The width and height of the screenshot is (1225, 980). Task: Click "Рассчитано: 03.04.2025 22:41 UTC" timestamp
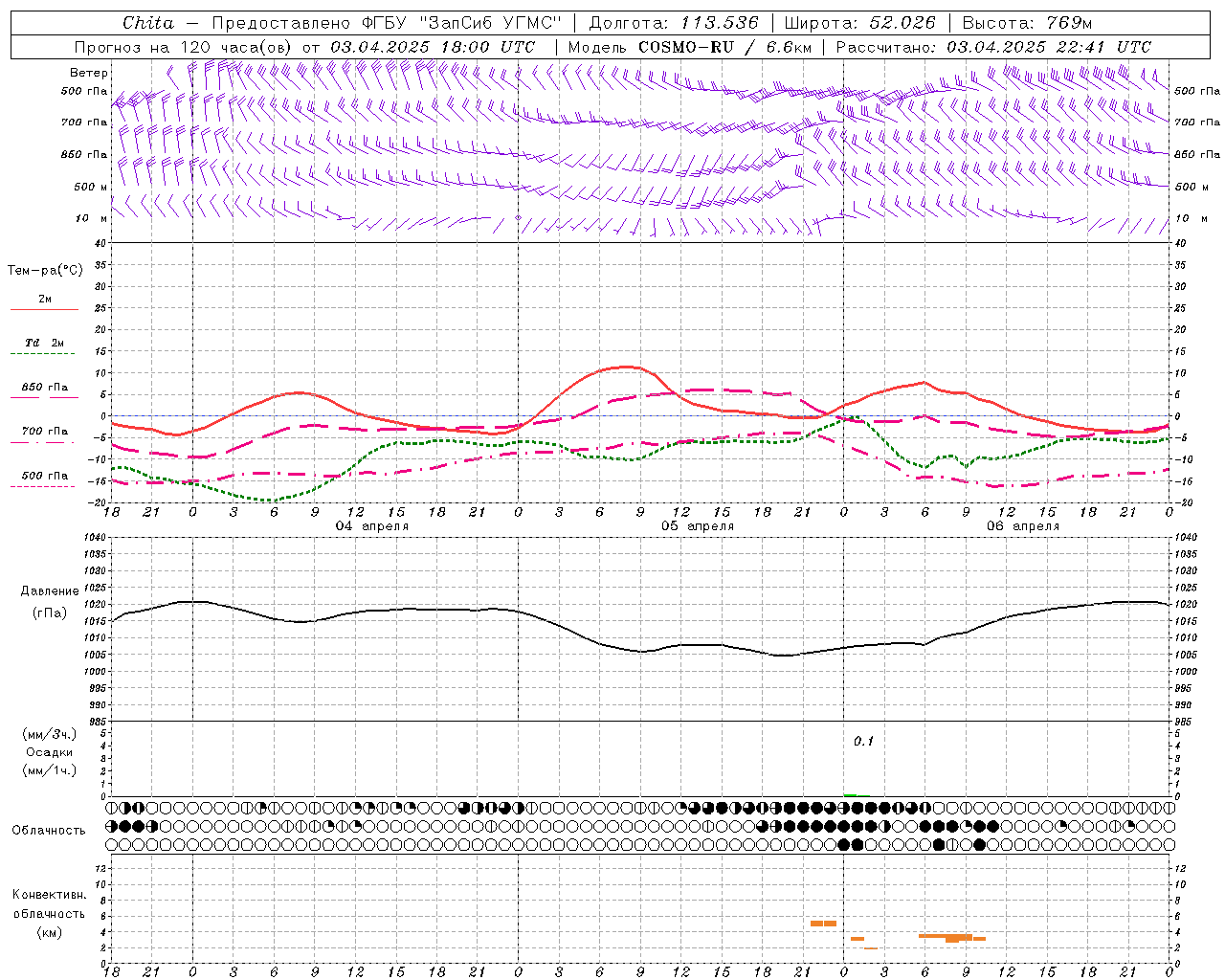(993, 47)
